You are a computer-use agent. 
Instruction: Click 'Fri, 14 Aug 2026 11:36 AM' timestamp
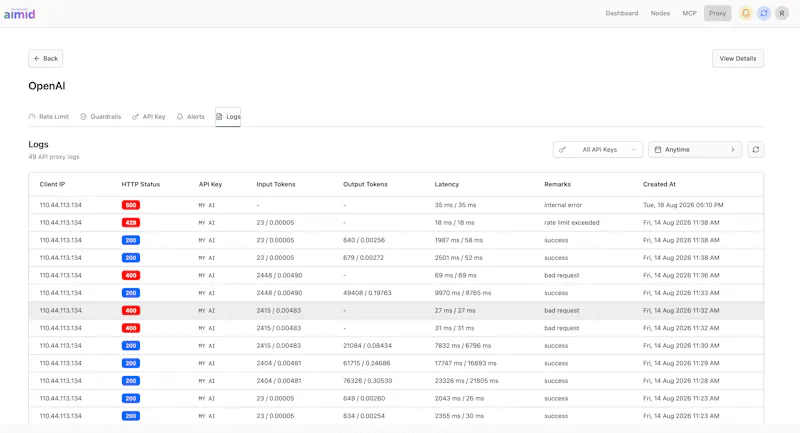click(x=681, y=275)
